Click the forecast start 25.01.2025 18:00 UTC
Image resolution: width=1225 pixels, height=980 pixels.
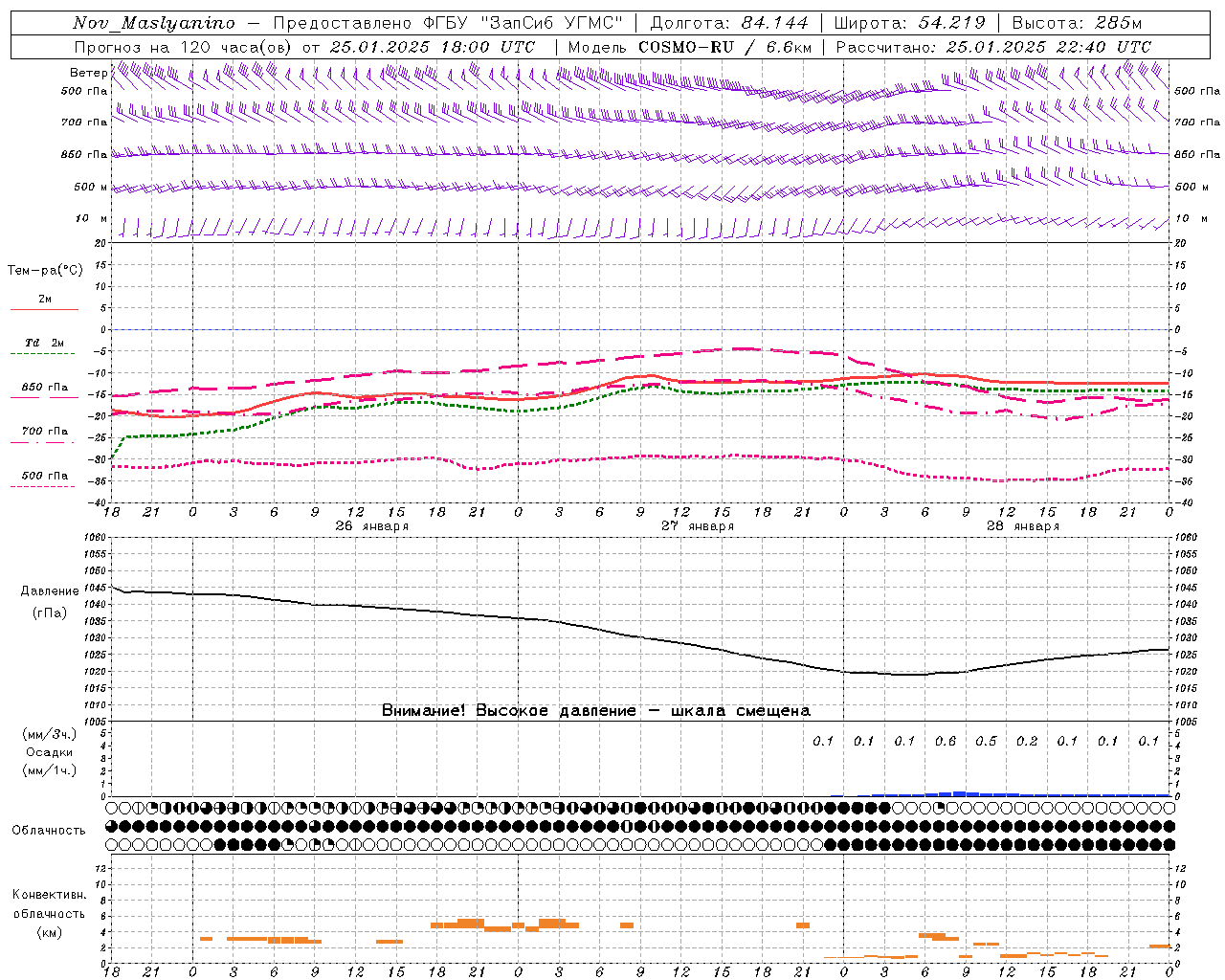point(433,47)
